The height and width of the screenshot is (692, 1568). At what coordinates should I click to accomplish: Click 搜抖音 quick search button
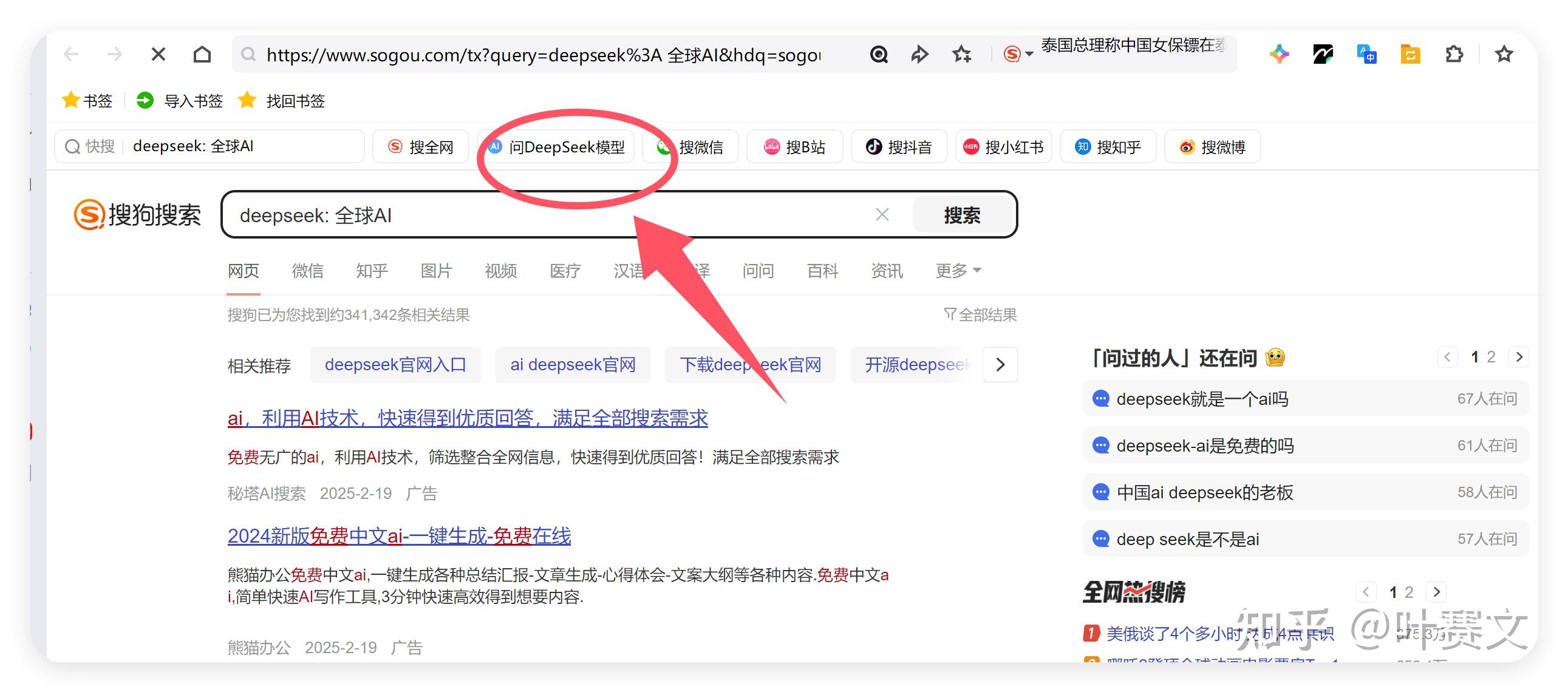[x=899, y=147]
